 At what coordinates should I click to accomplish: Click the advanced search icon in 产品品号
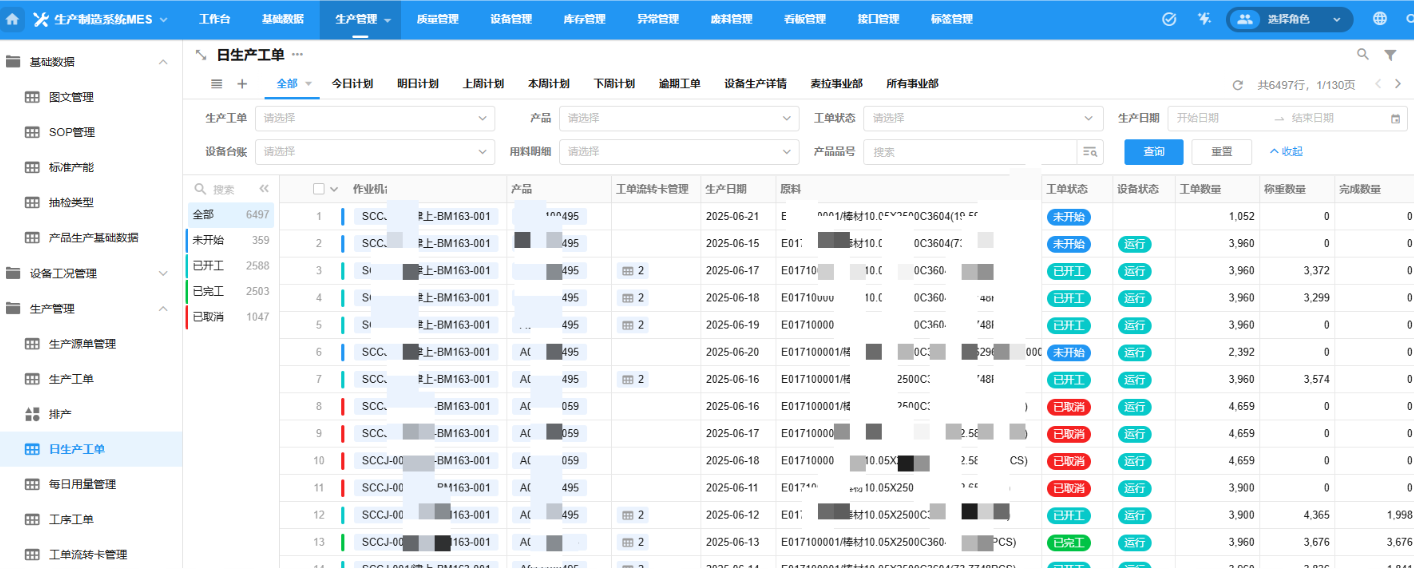point(1089,152)
